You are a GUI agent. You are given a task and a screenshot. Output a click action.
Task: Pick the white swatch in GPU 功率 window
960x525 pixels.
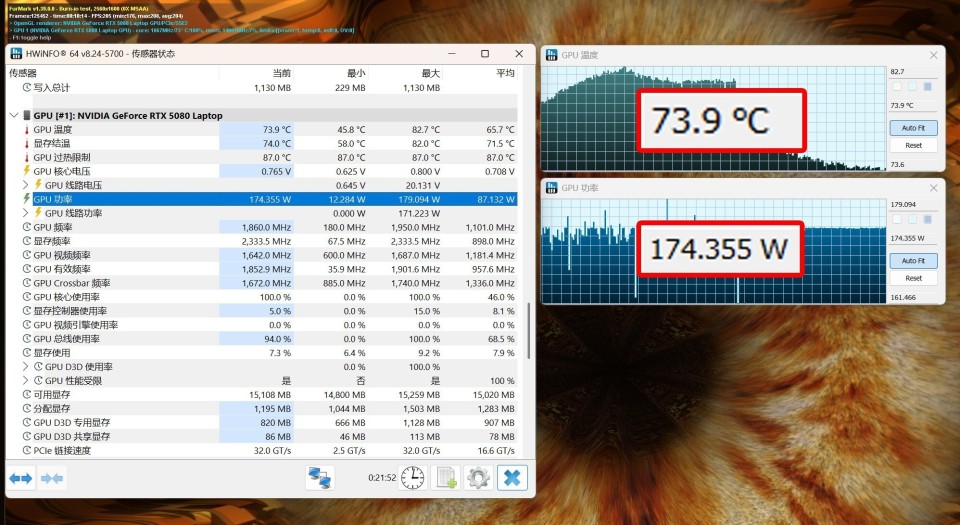pyautogui.click(x=897, y=219)
